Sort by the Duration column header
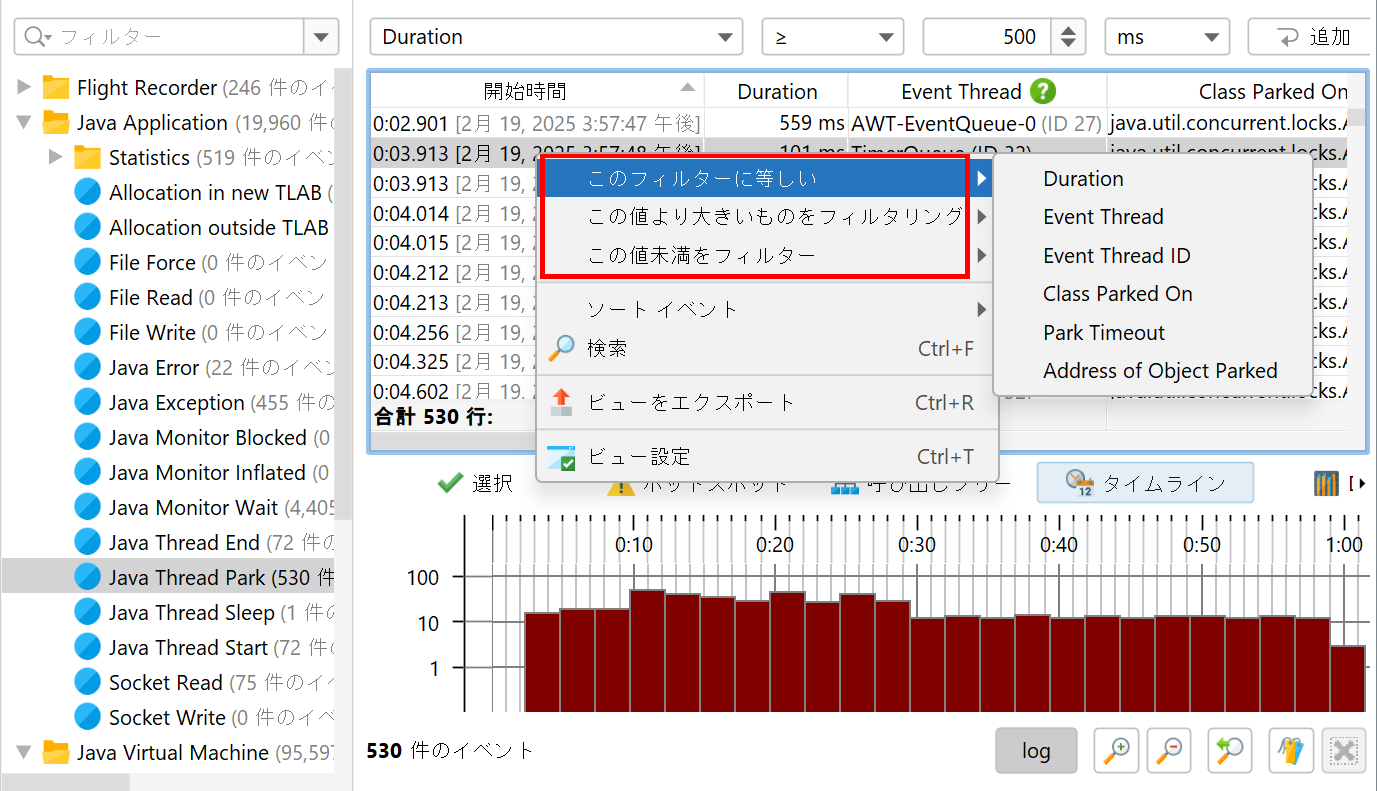Screen dimensions: 1377x791 click(x=777, y=92)
